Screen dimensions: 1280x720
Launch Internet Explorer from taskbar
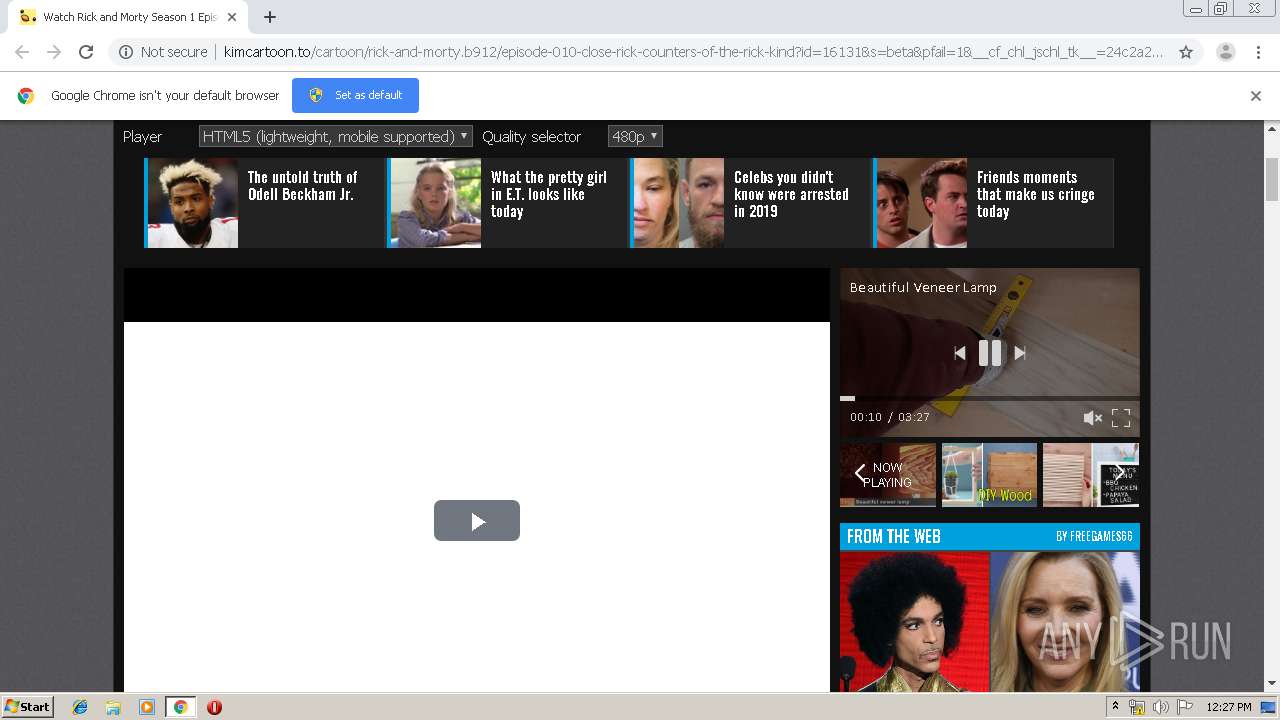pos(80,707)
